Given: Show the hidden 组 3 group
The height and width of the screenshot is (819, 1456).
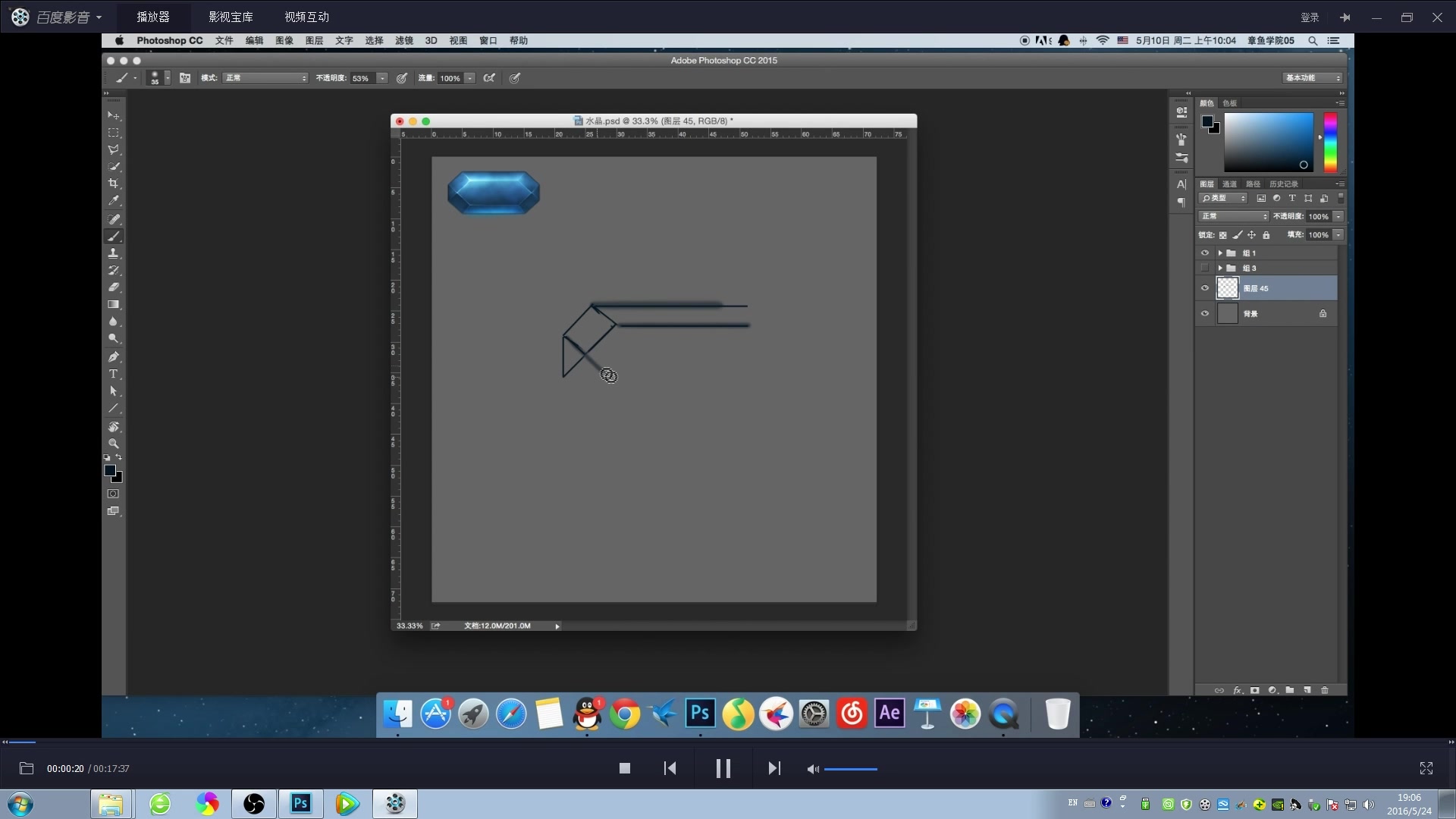Looking at the screenshot, I should point(1205,268).
